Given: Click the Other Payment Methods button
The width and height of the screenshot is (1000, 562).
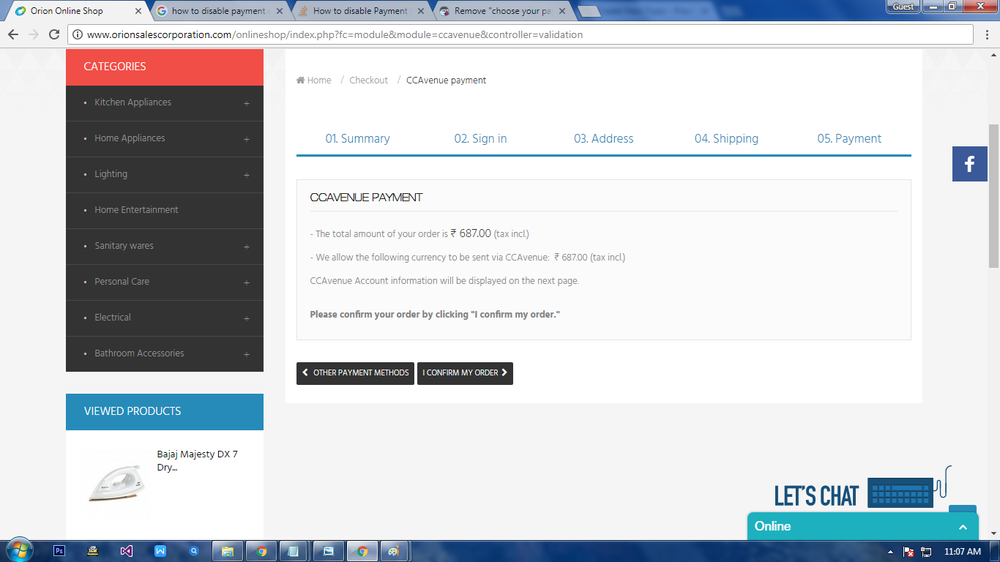Looking at the screenshot, I should 355,373.
